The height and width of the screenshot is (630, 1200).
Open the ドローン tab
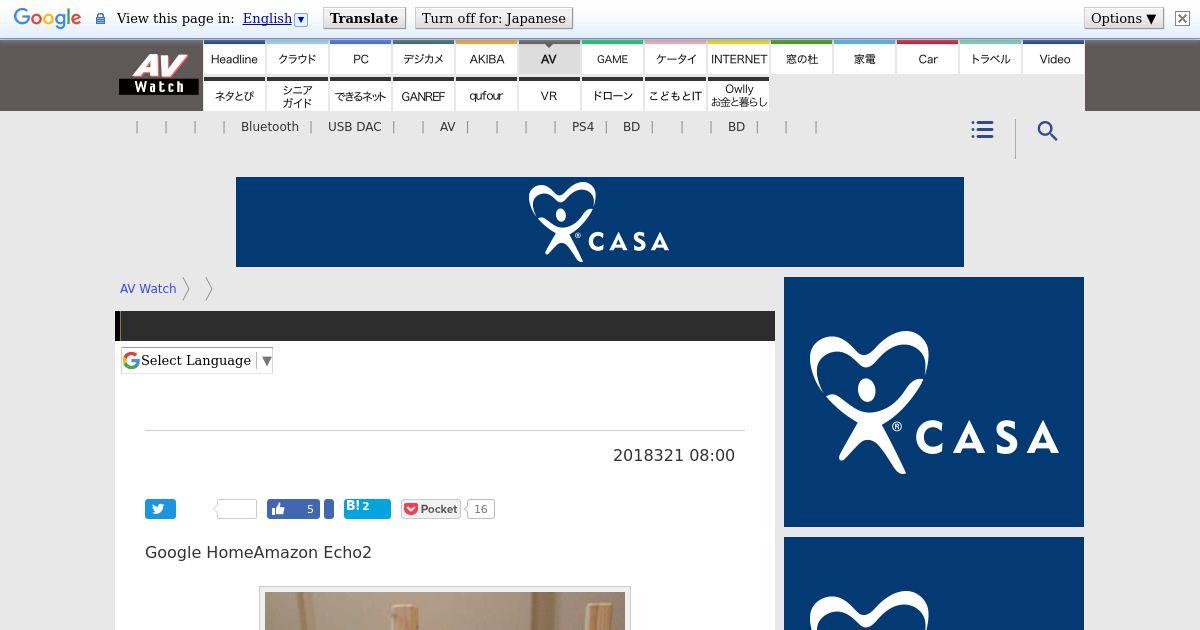coord(612,94)
